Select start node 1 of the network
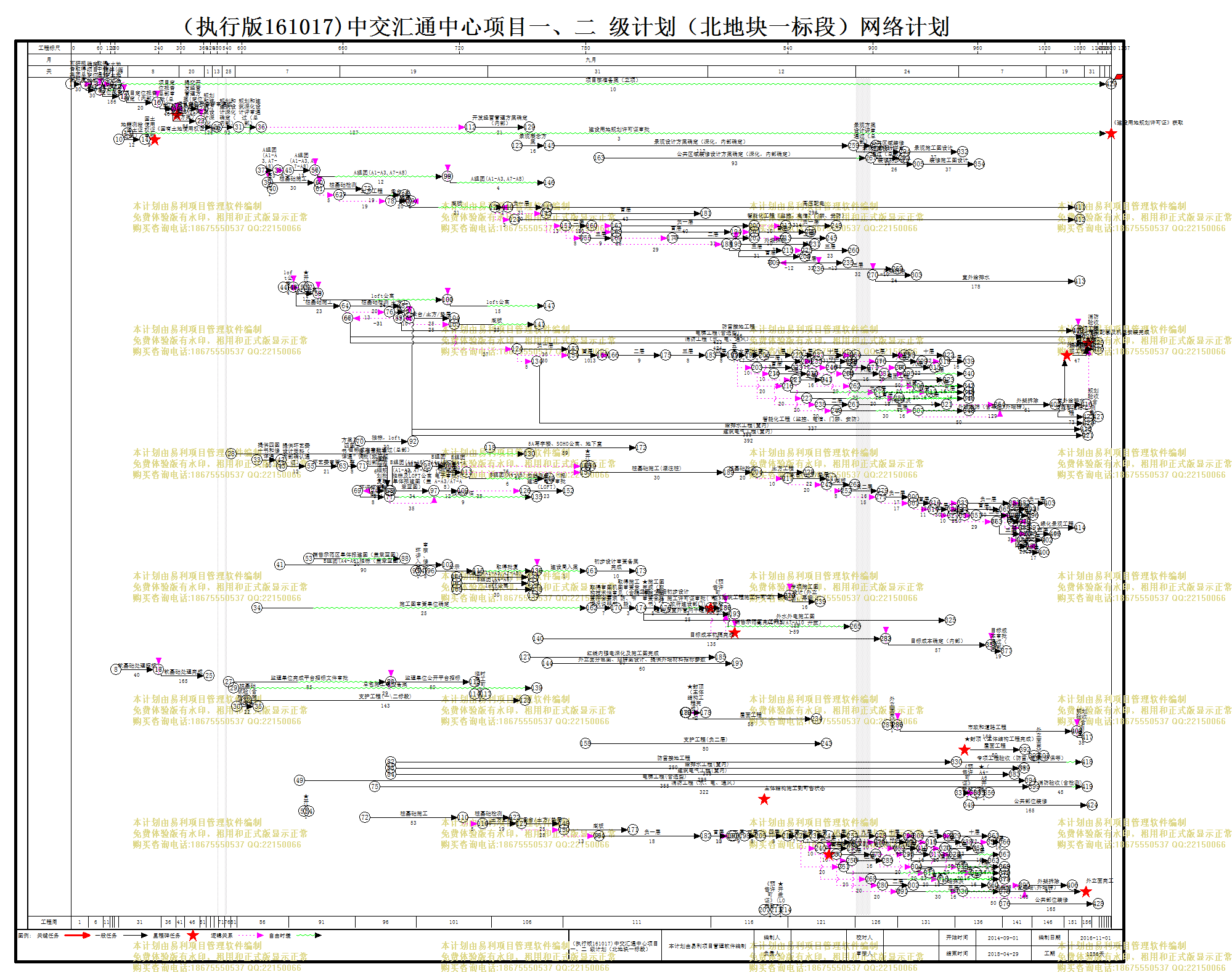 [x=70, y=83]
